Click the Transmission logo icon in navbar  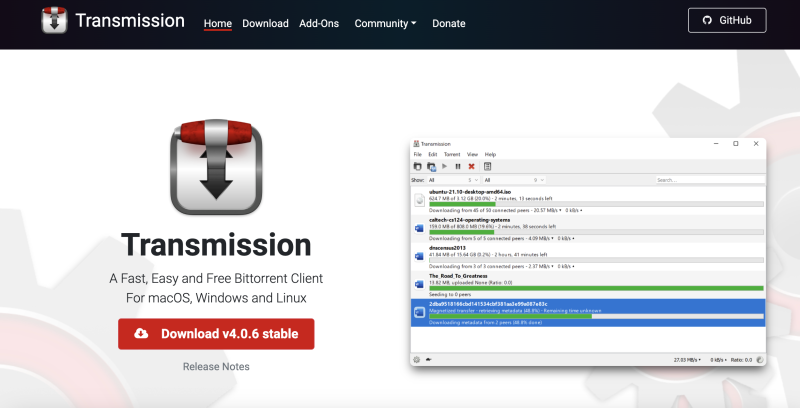pyautogui.click(x=54, y=21)
